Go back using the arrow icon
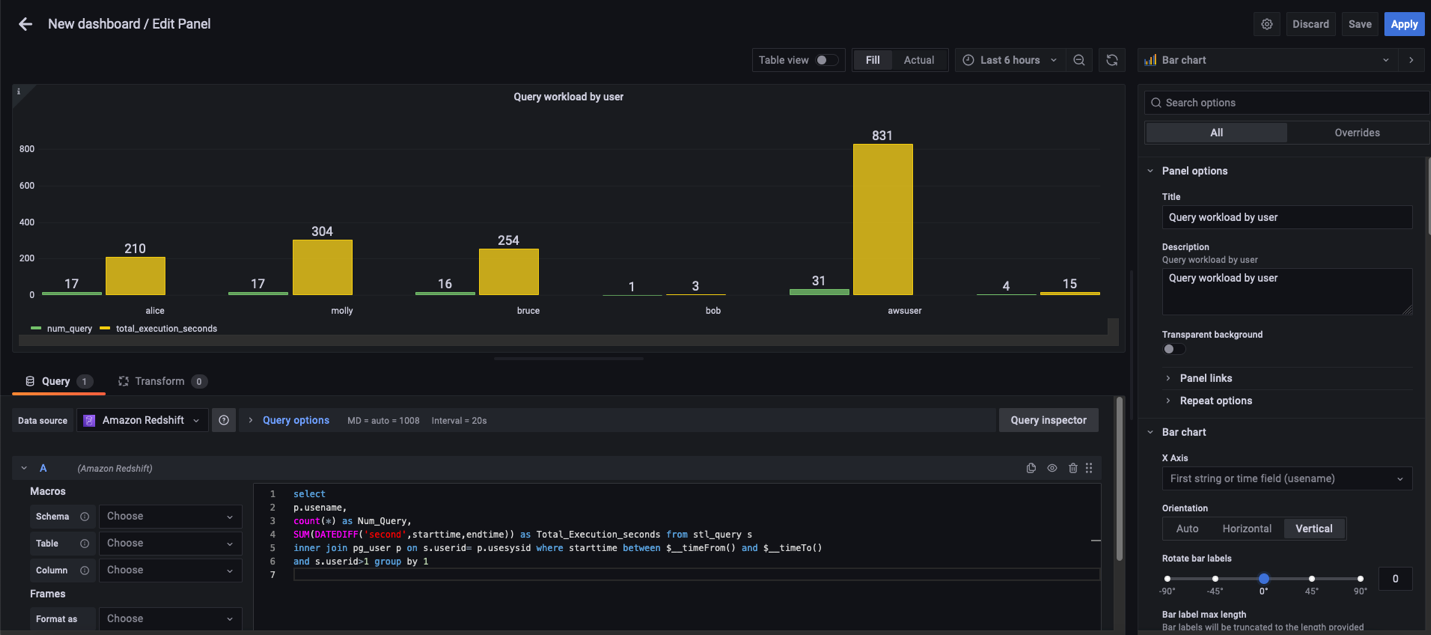The width and height of the screenshot is (1431, 635). pos(25,24)
